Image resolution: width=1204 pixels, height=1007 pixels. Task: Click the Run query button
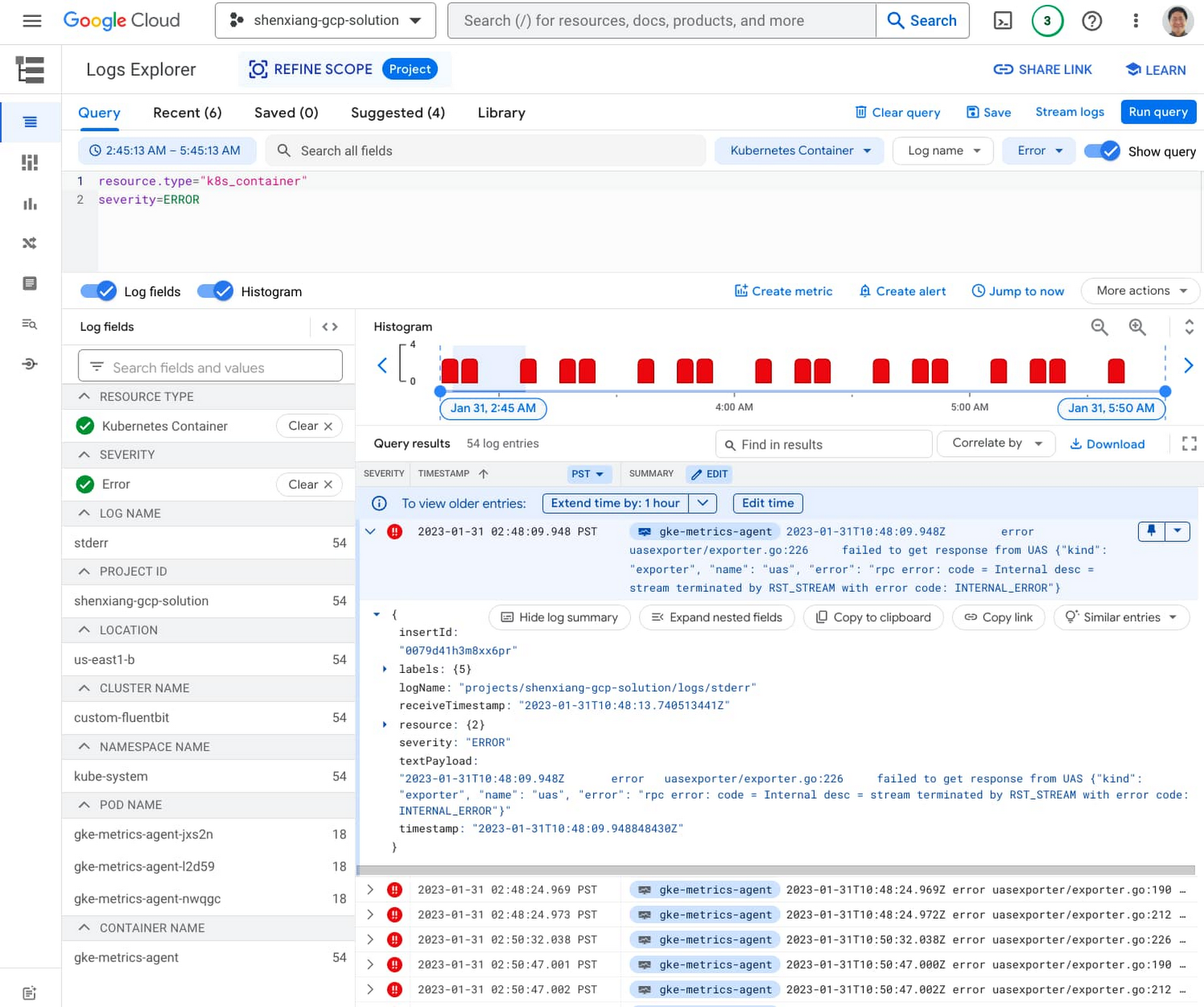(1158, 112)
